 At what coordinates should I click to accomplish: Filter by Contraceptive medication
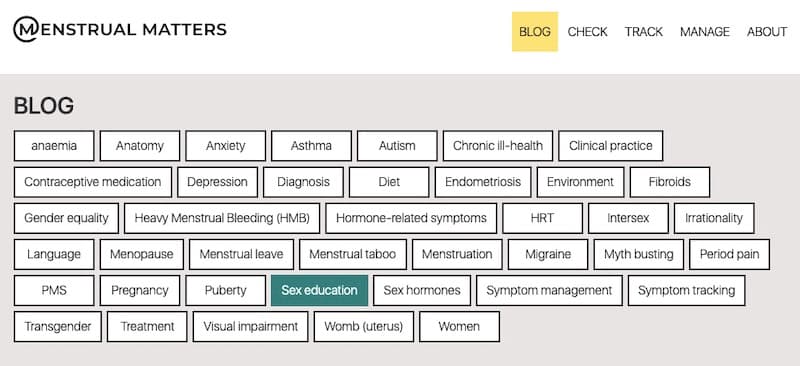point(93,182)
